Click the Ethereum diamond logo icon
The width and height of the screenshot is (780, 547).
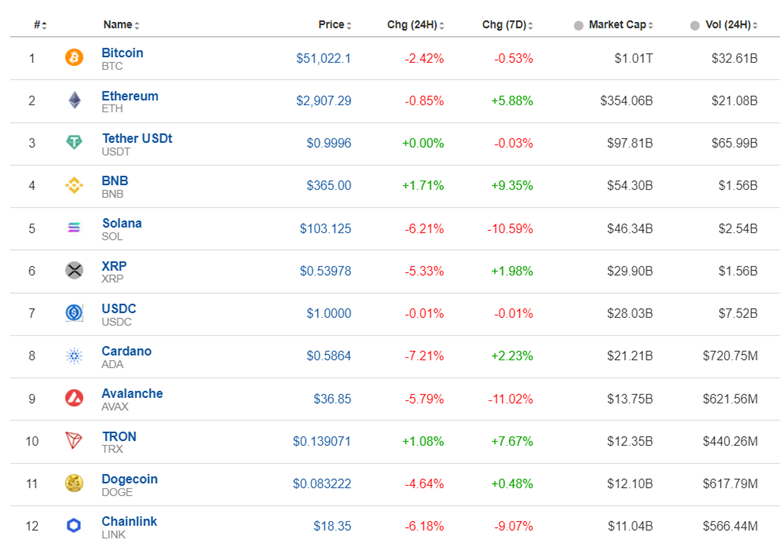[x=74, y=101]
